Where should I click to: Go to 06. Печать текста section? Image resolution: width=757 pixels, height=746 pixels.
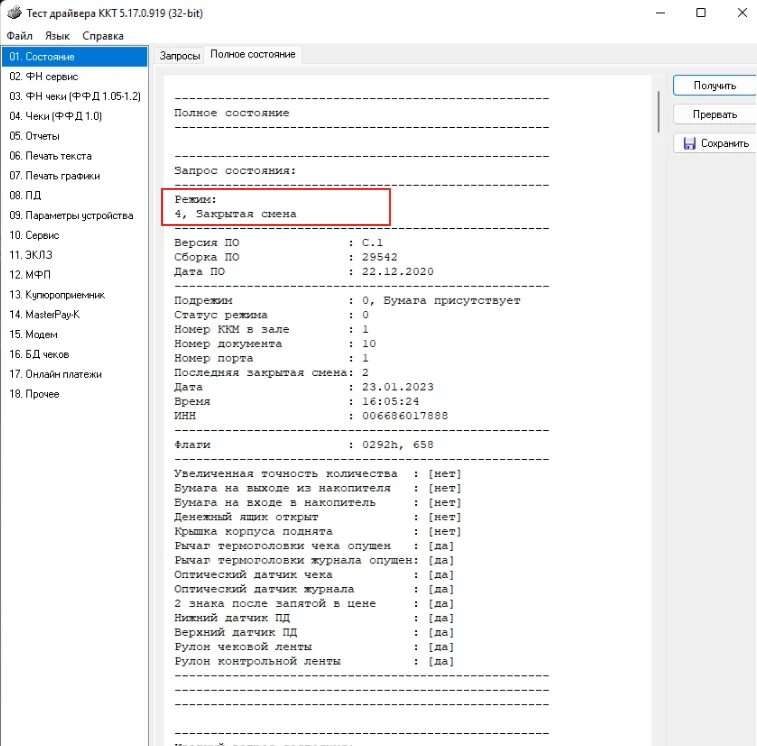point(75,156)
